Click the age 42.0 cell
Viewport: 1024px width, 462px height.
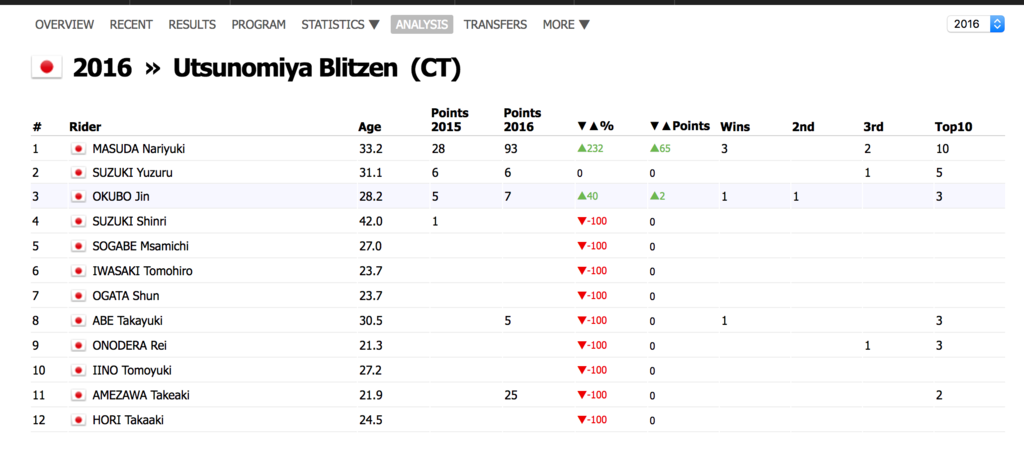pos(370,222)
